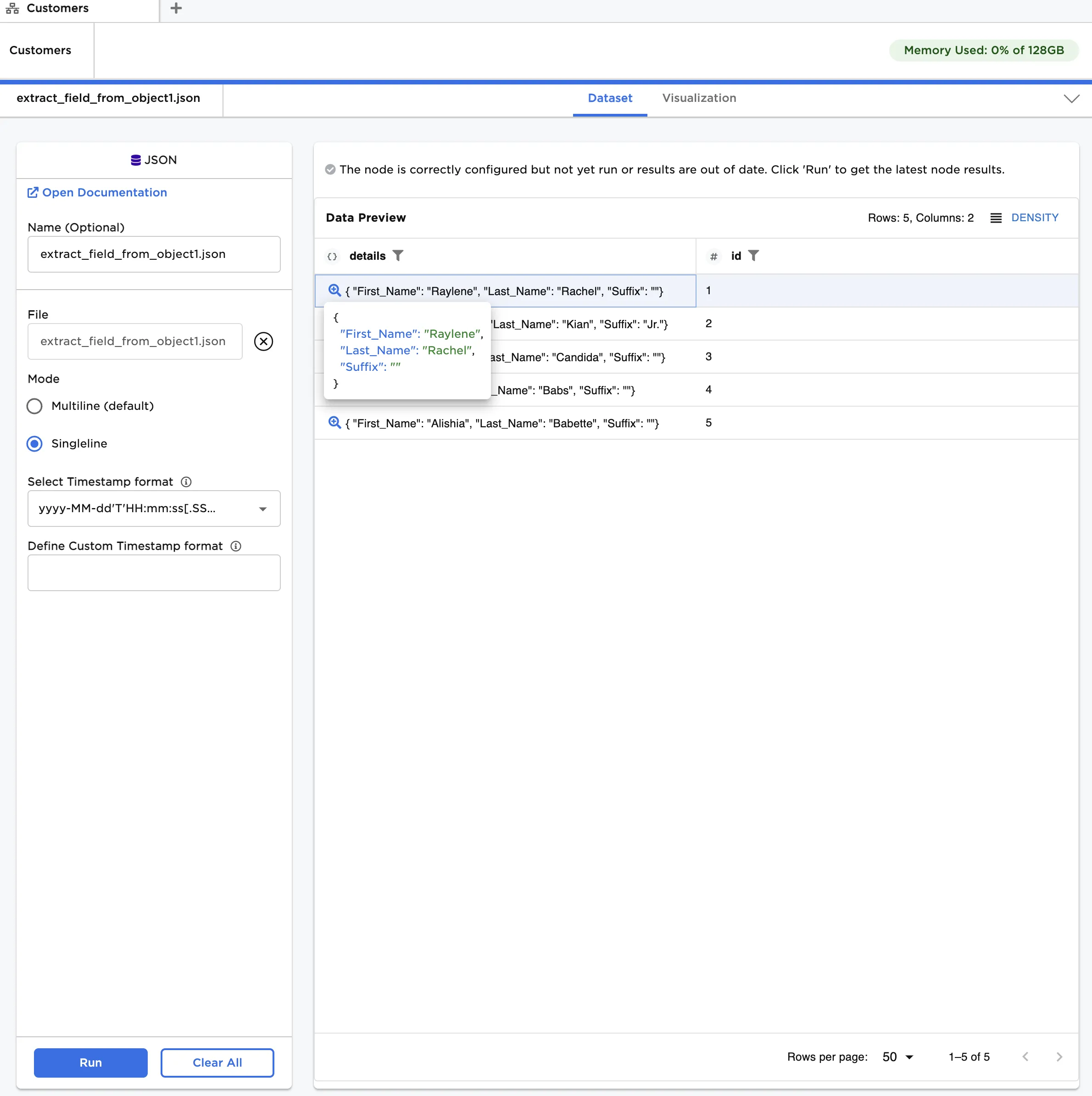Viewport: 1092px width, 1096px height.
Task: Click magnifier icon on Raylene row
Action: [x=334, y=291]
